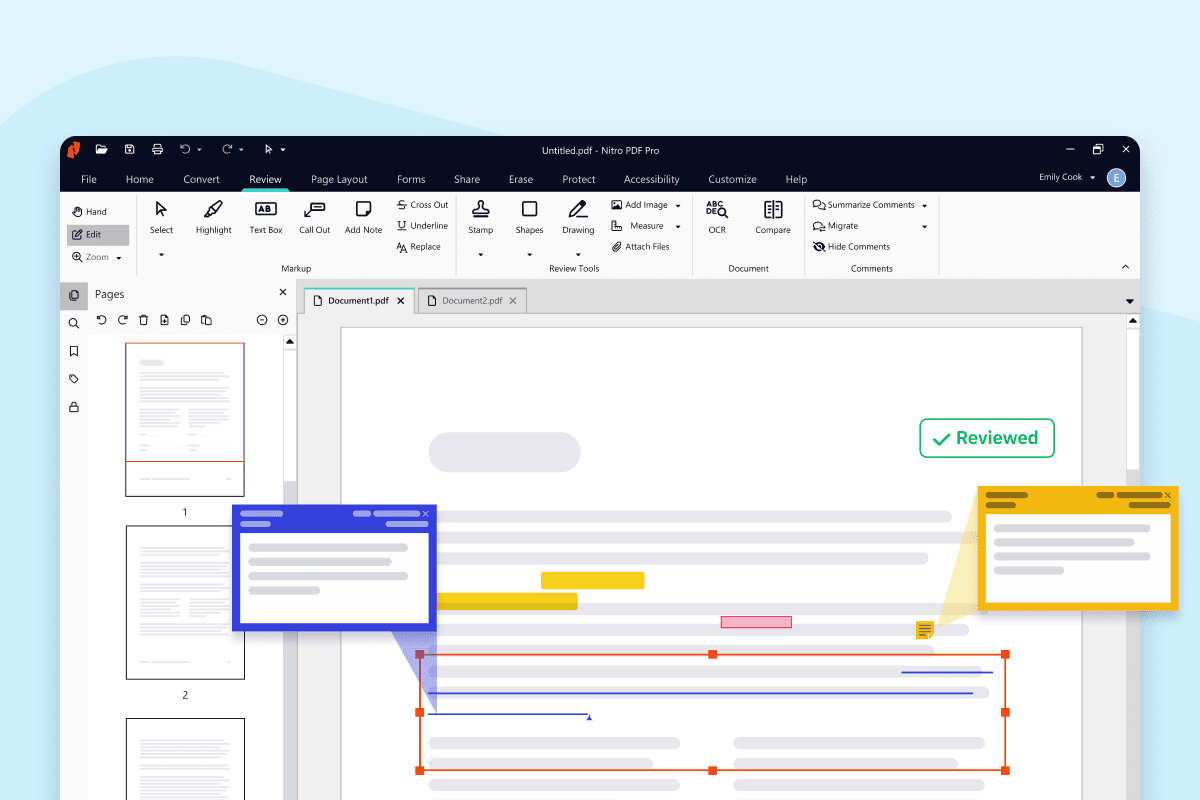This screenshot has height=800, width=1200.
Task: Select the Highlight tool in Markup group
Action: pyautogui.click(x=213, y=217)
